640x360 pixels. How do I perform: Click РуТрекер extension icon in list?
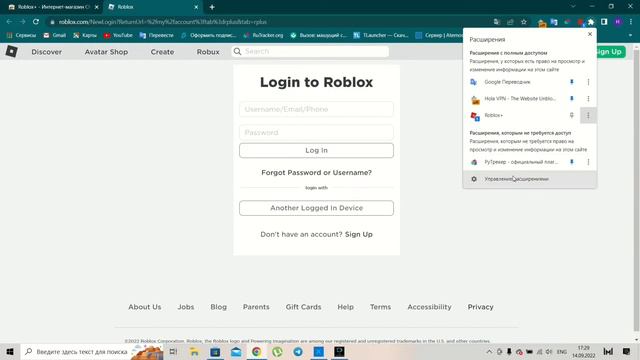pos(474,162)
